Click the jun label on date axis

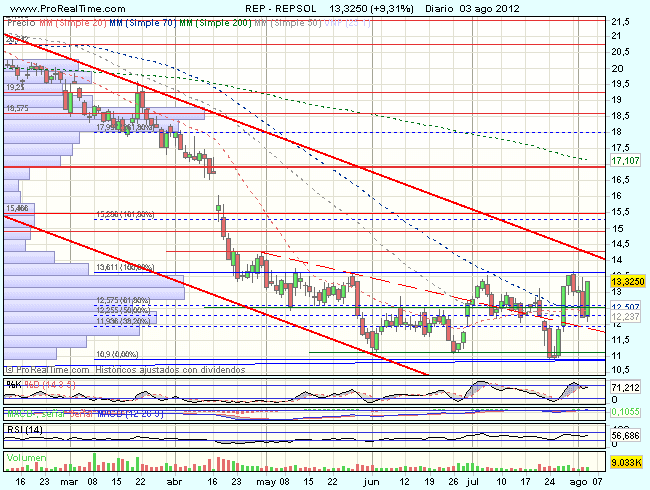click(x=371, y=482)
